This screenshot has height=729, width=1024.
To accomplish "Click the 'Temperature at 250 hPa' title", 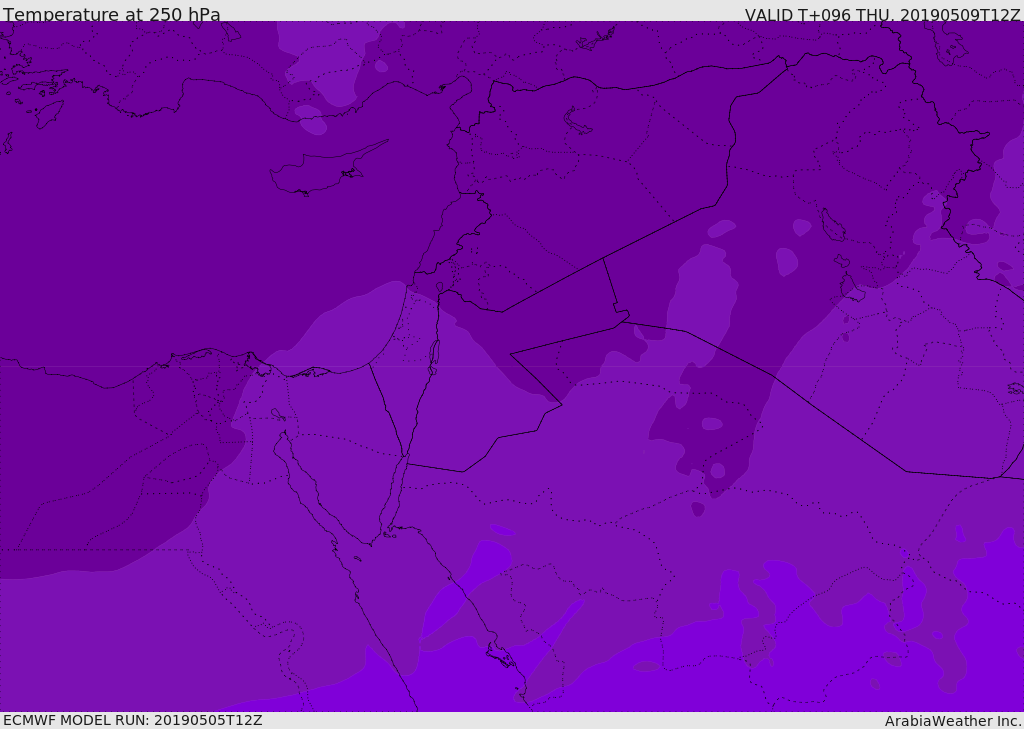I will pyautogui.click(x=112, y=14).
